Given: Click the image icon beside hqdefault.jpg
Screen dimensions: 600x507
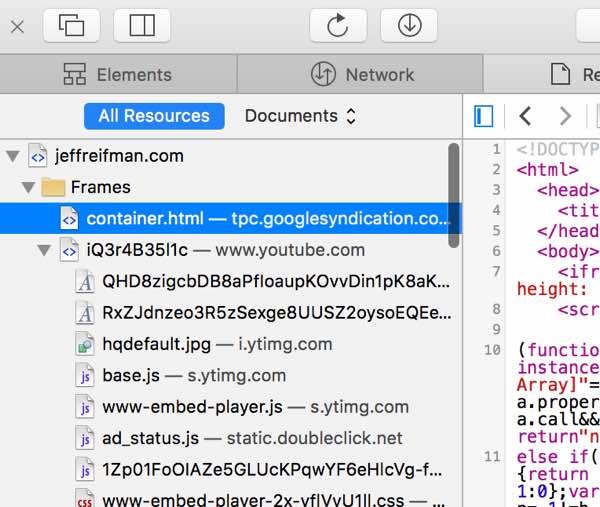Looking at the screenshot, I should [85, 344].
